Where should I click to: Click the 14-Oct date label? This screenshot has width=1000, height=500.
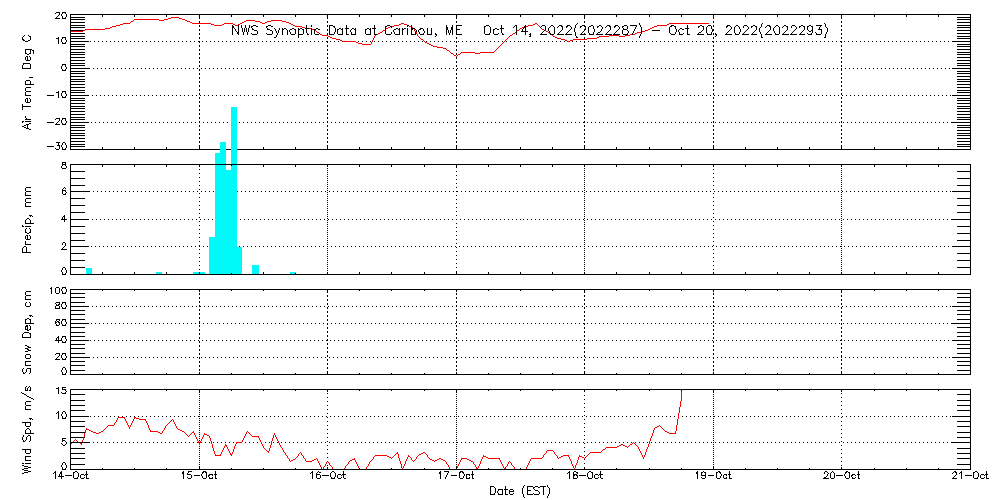72,476
